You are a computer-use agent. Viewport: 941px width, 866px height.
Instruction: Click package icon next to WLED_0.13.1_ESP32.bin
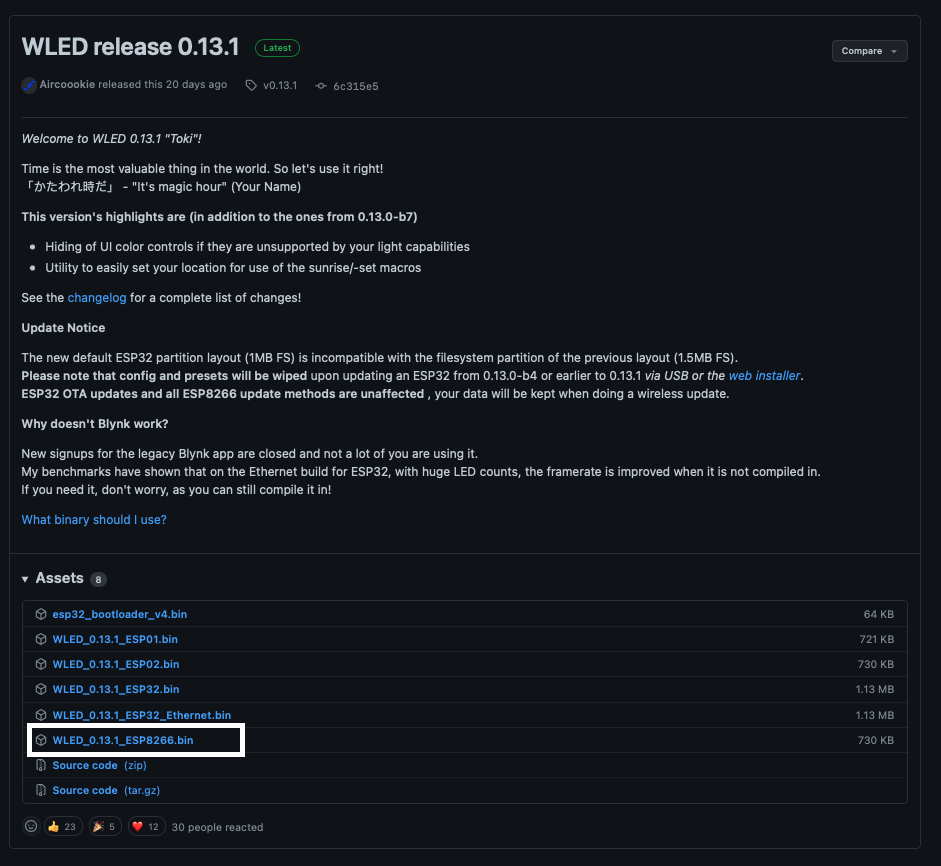click(41, 690)
